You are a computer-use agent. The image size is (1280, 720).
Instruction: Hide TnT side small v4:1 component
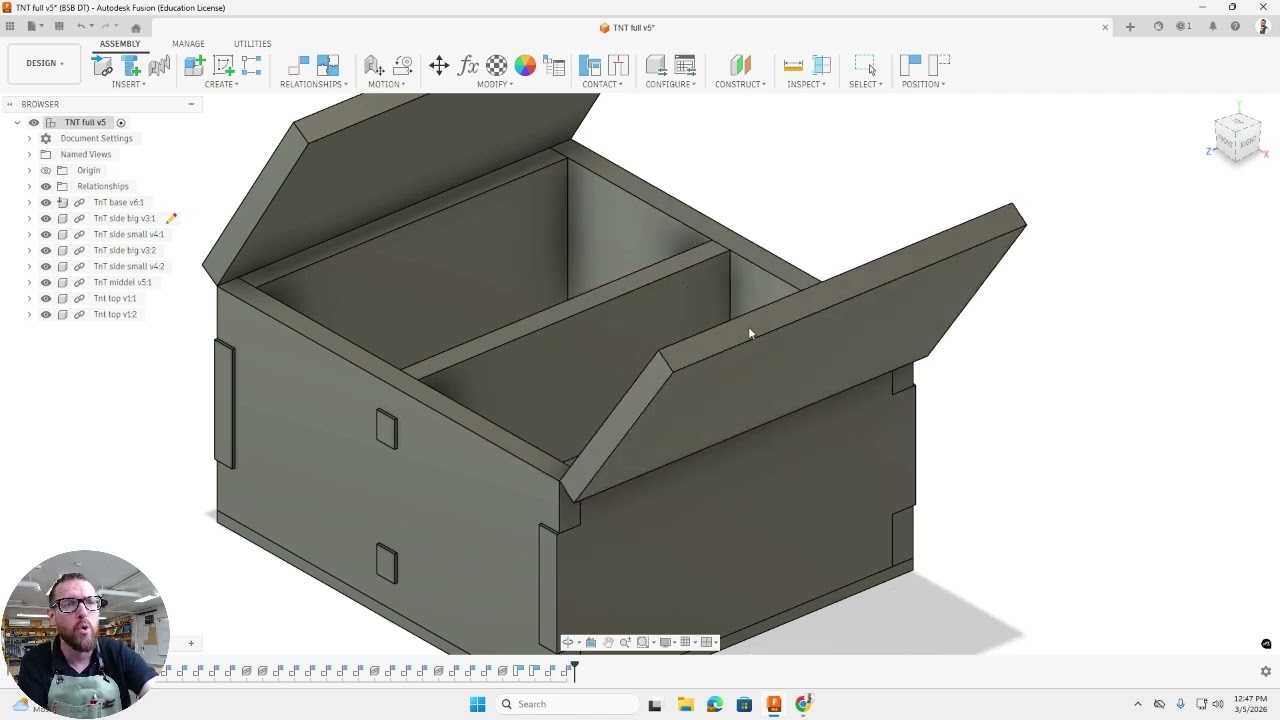point(45,234)
